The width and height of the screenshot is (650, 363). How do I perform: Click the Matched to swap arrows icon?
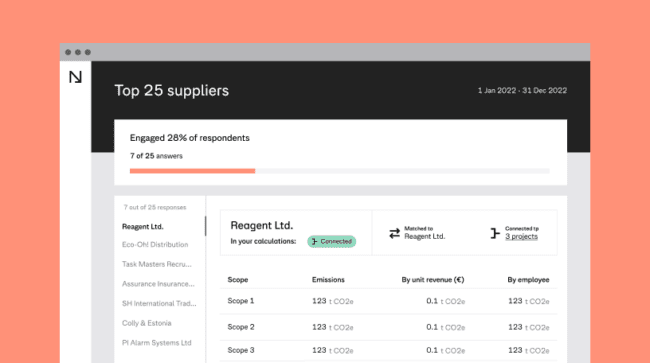[x=394, y=233]
